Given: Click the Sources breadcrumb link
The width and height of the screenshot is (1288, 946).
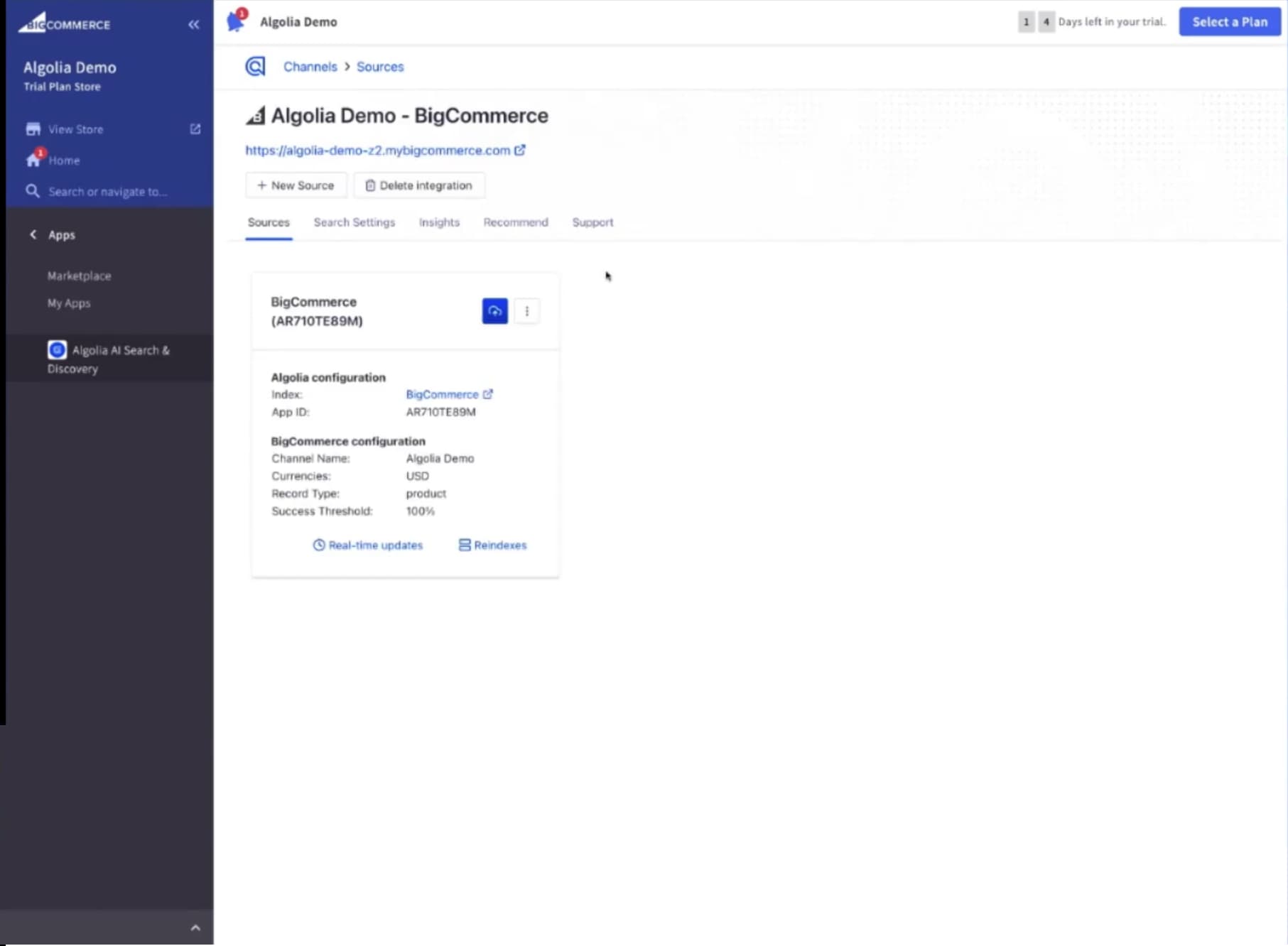Looking at the screenshot, I should click(380, 67).
